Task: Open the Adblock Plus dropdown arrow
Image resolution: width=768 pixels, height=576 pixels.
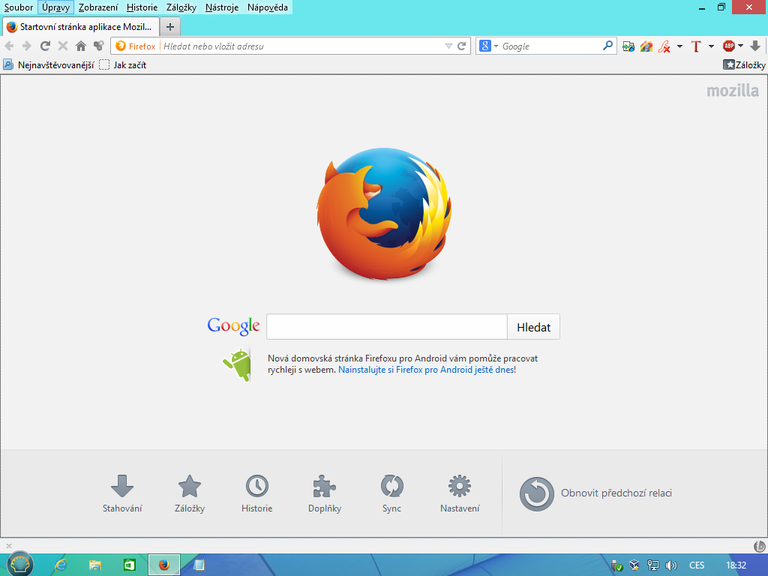Action: pyautogui.click(x=741, y=46)
